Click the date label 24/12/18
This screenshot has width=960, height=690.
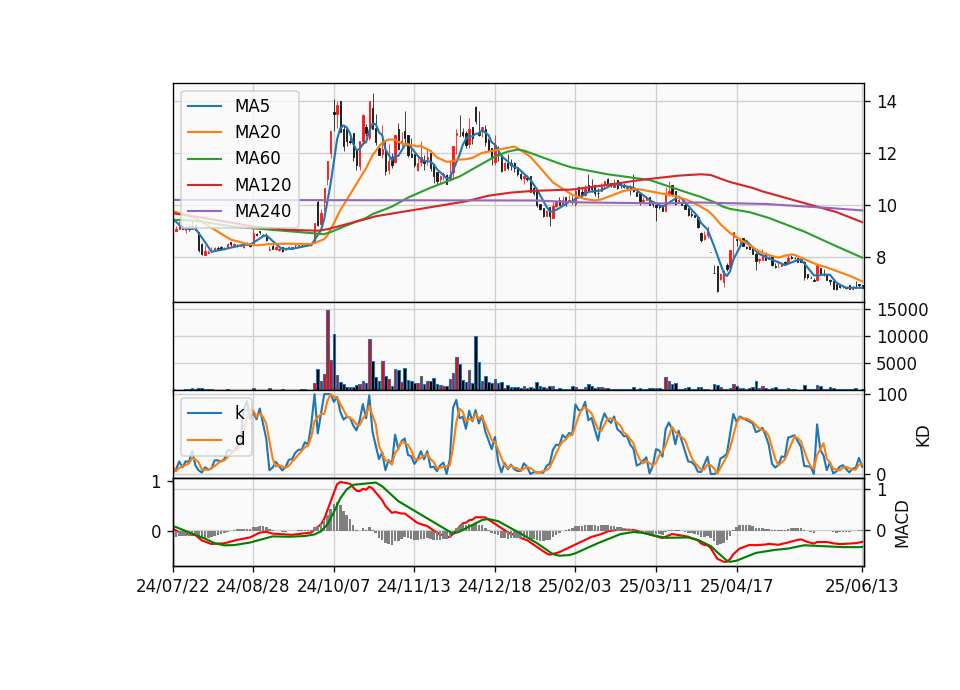pos(495,586)
